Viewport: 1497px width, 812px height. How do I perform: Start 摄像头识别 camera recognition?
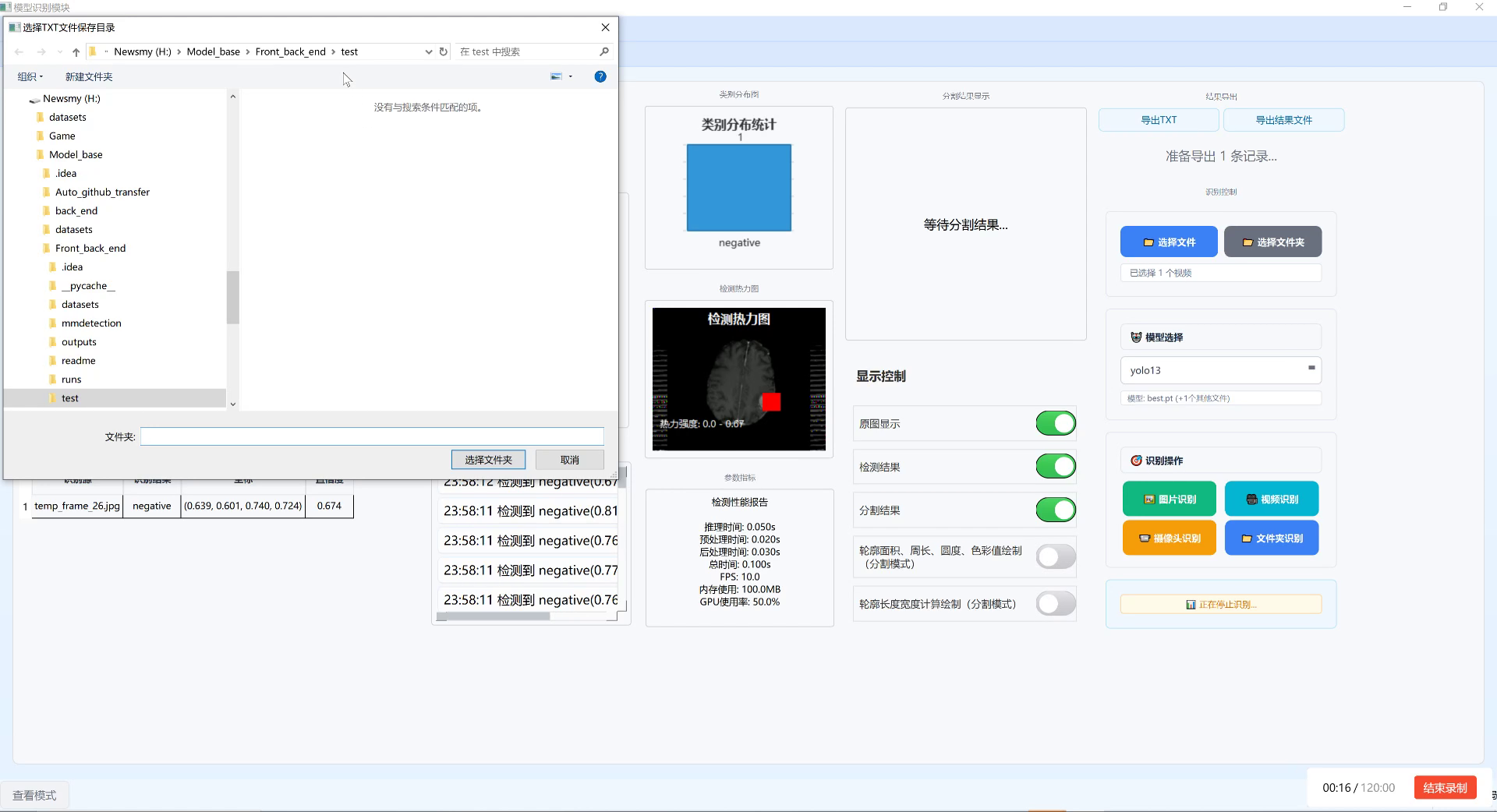coord(1169,537)
